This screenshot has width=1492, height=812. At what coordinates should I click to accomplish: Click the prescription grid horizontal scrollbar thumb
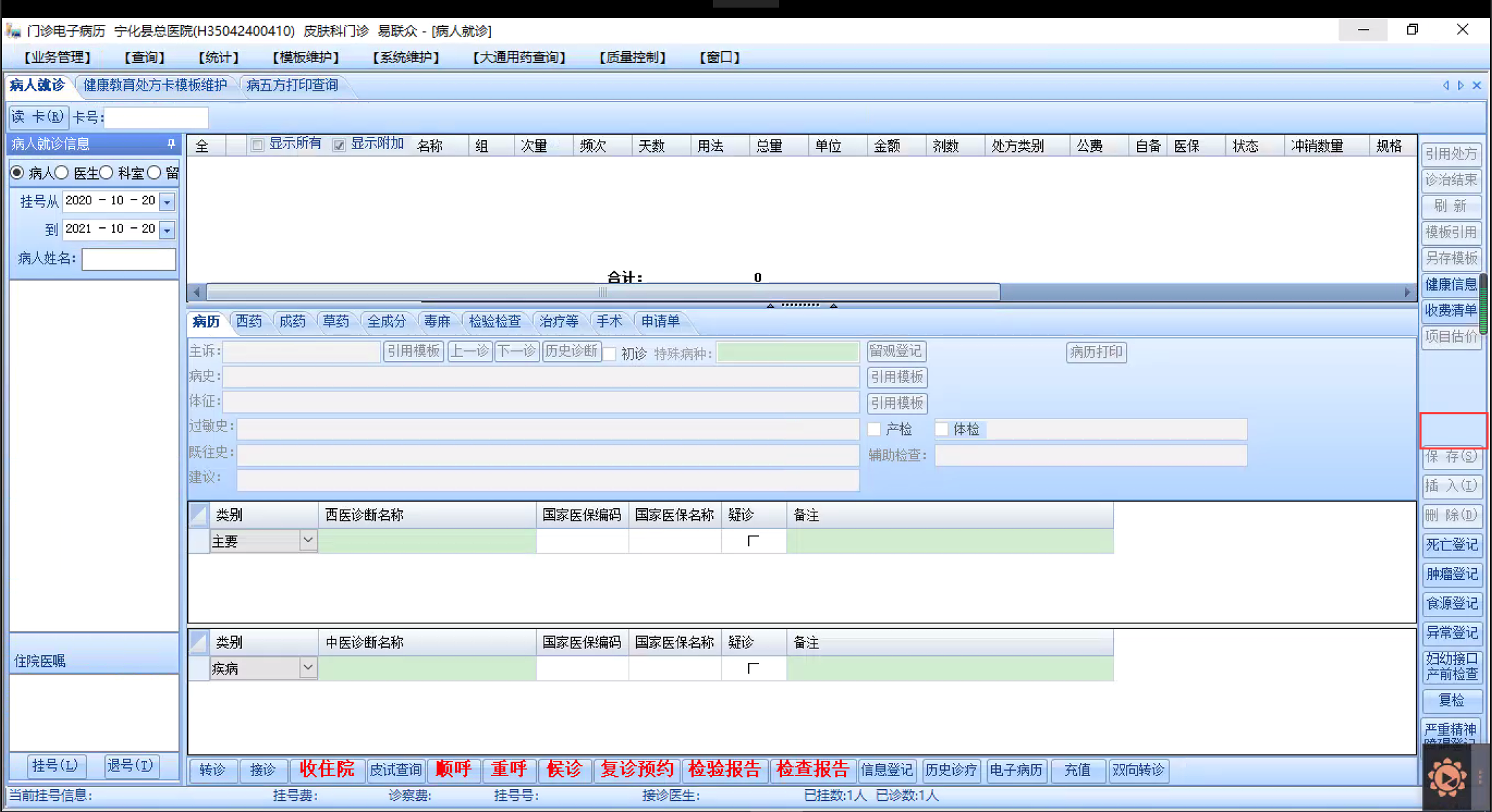(602, 292)
